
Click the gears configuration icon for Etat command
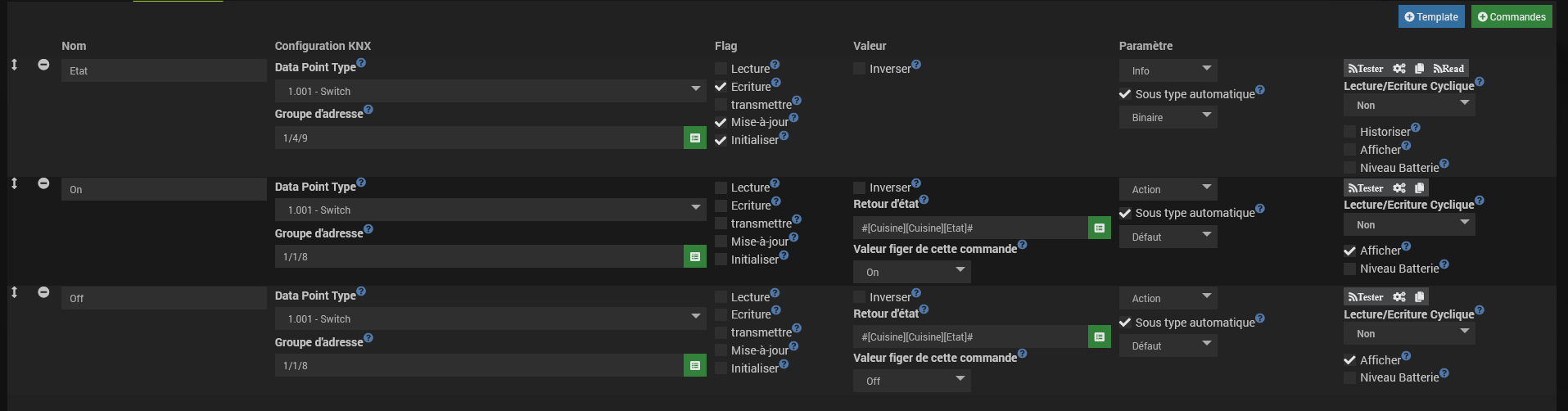click(x=1399, y=69)
